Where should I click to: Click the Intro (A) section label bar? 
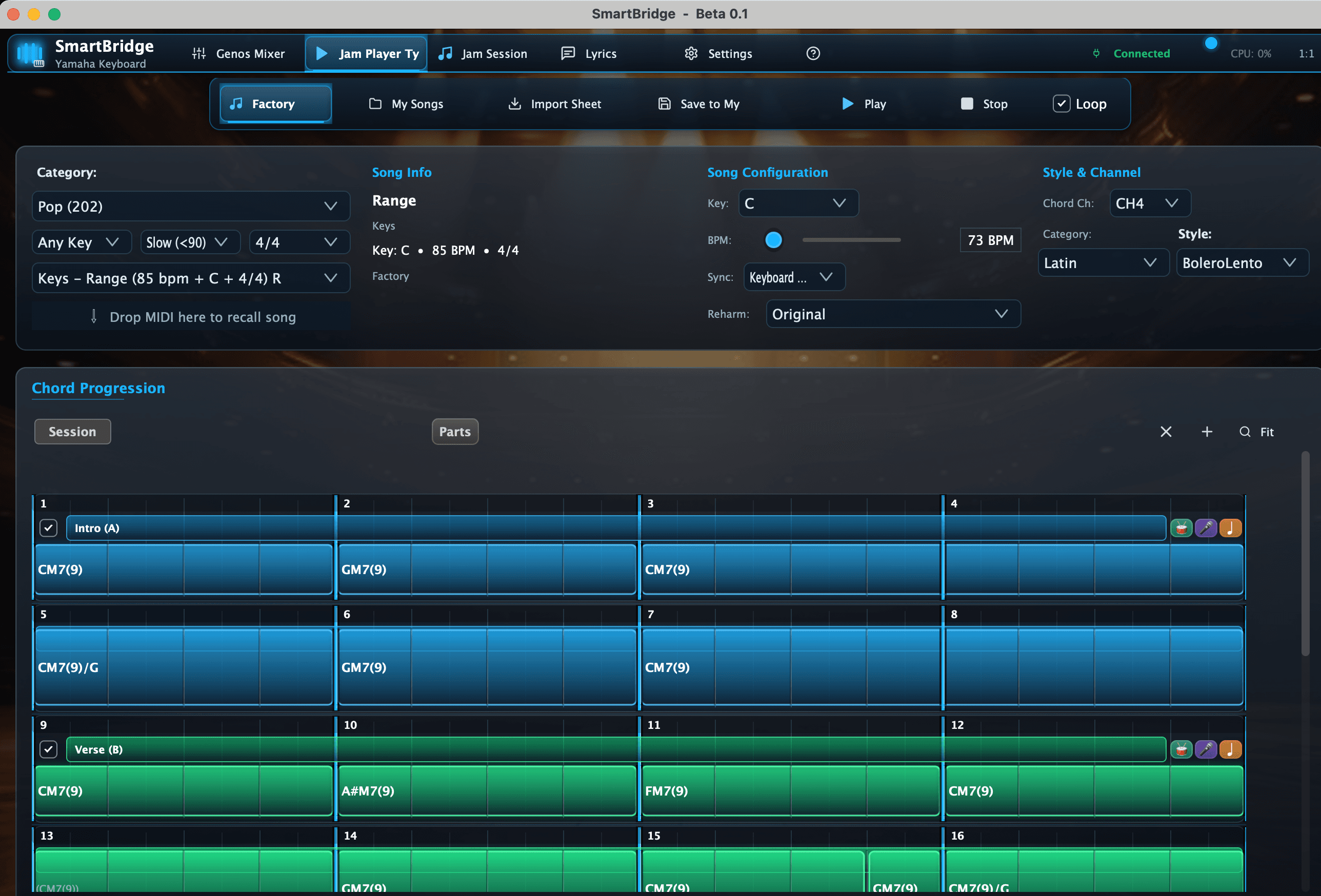[x=616, y=528]
